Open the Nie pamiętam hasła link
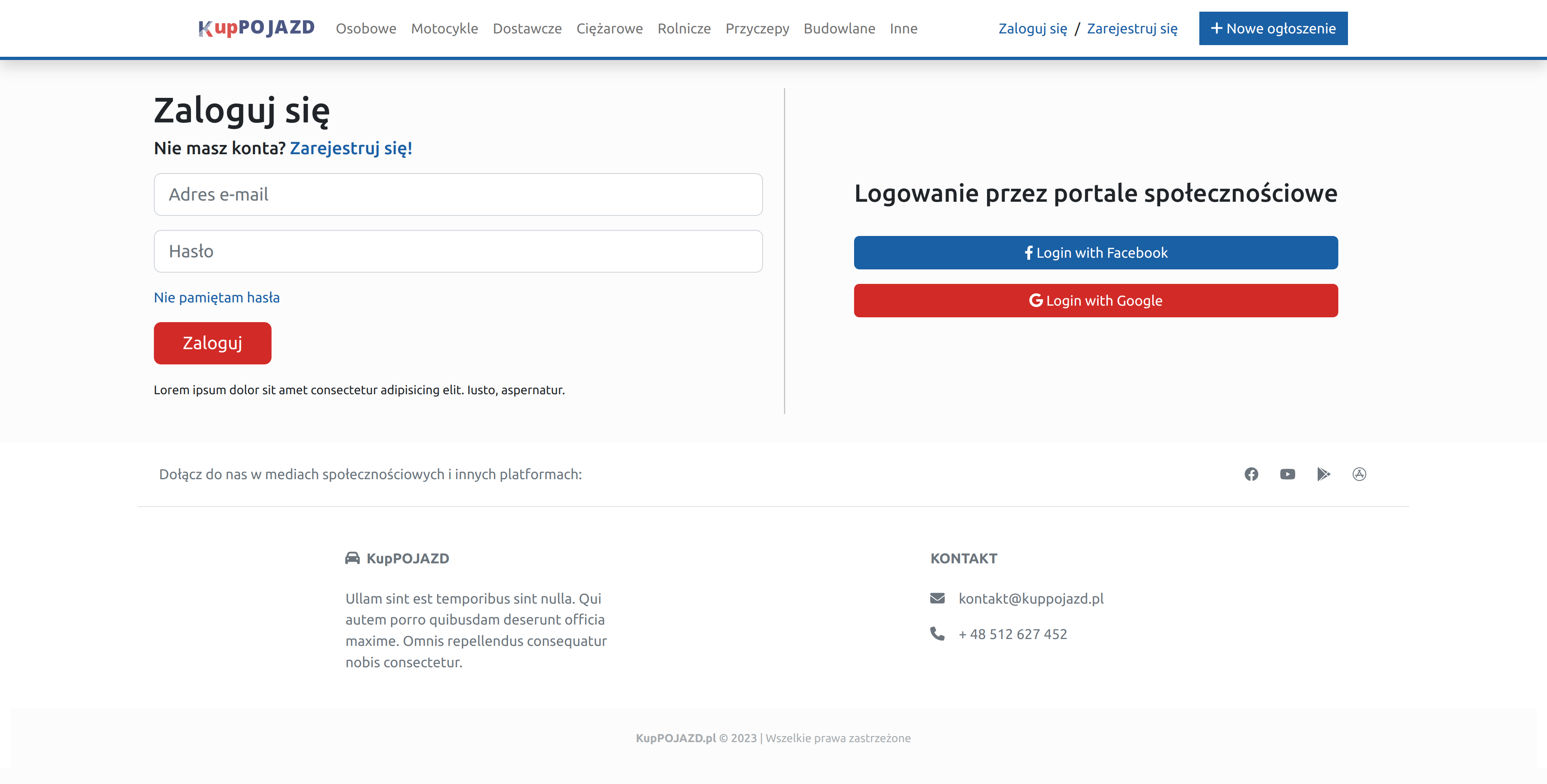1547x784 pixels. [217, 297]
